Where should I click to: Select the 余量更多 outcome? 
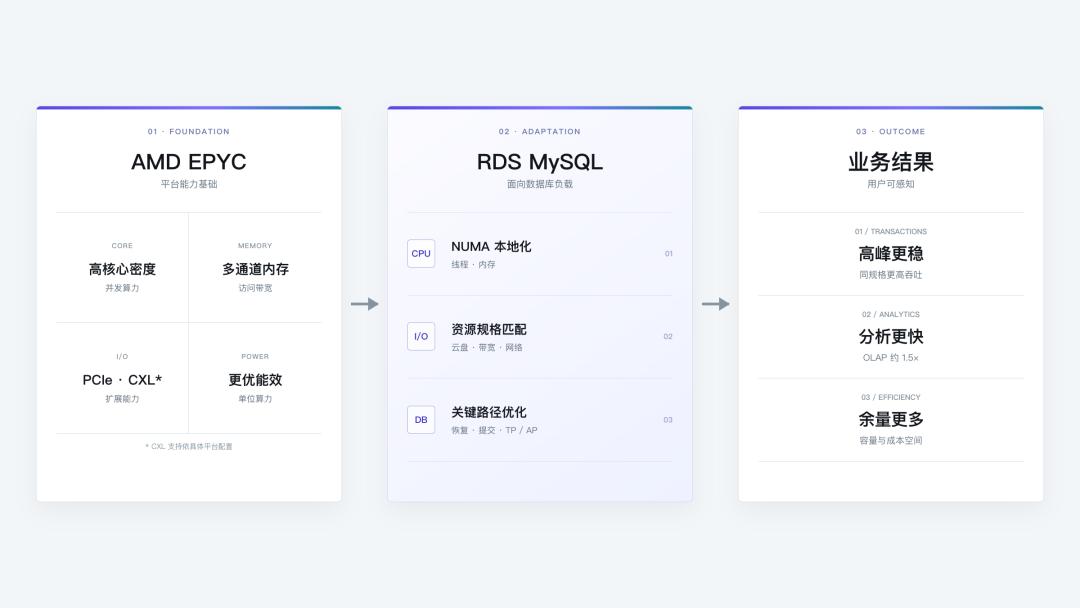pos(891,419)
